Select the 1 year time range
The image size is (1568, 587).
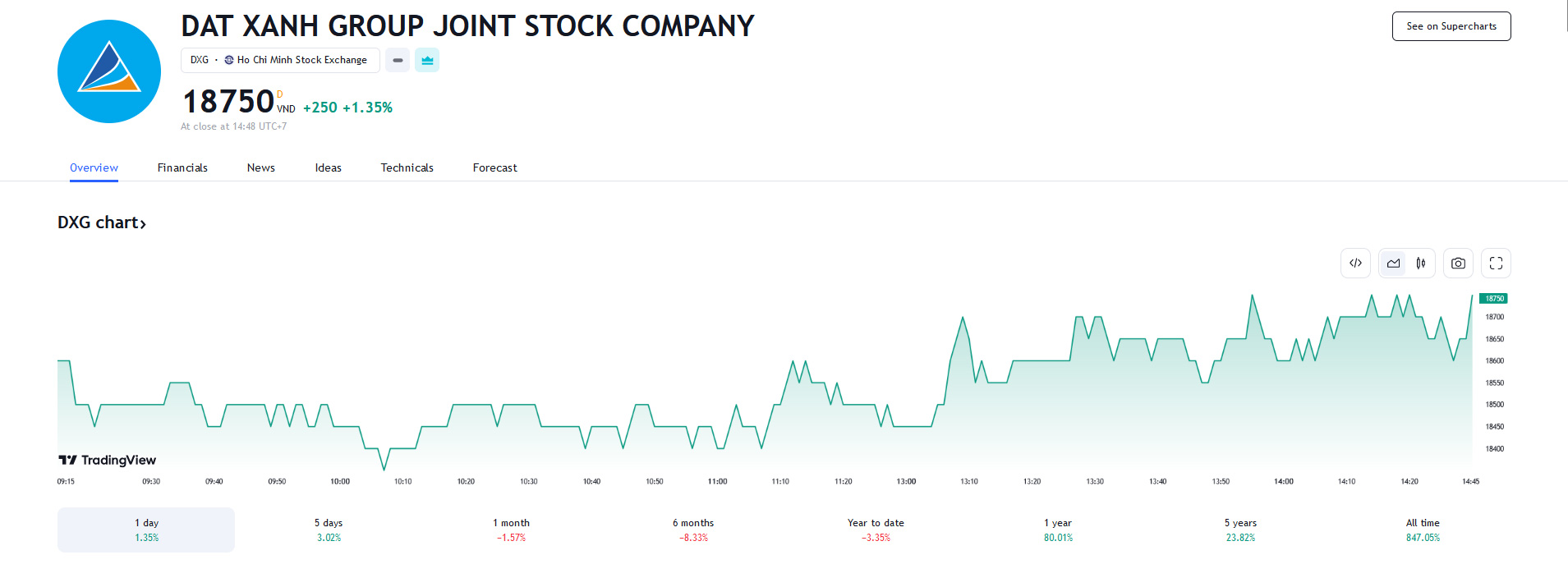point(1058,530)
